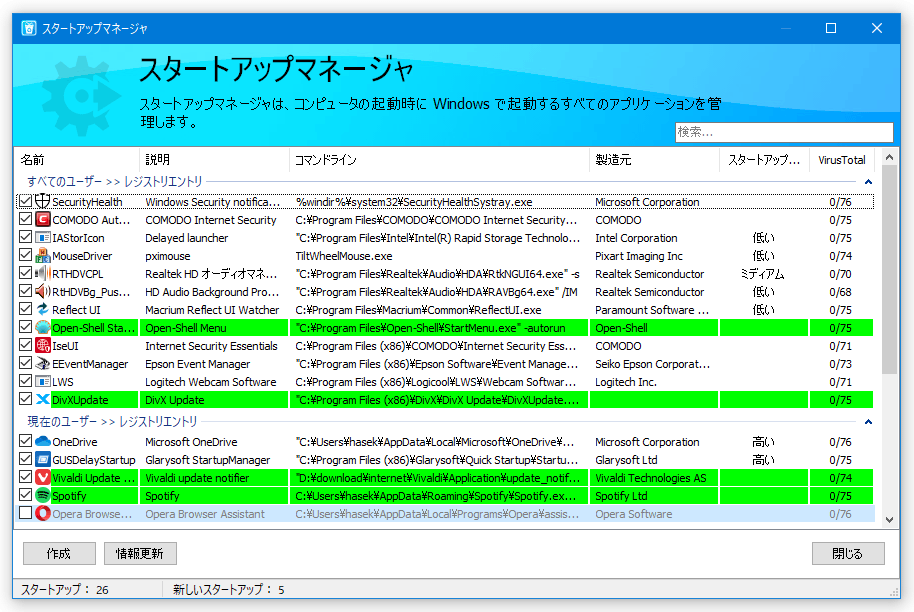The height and width of the screenshot is (612, 914).
Task: Click the 0/73 VirusTotal result
Action: point(841,364)
